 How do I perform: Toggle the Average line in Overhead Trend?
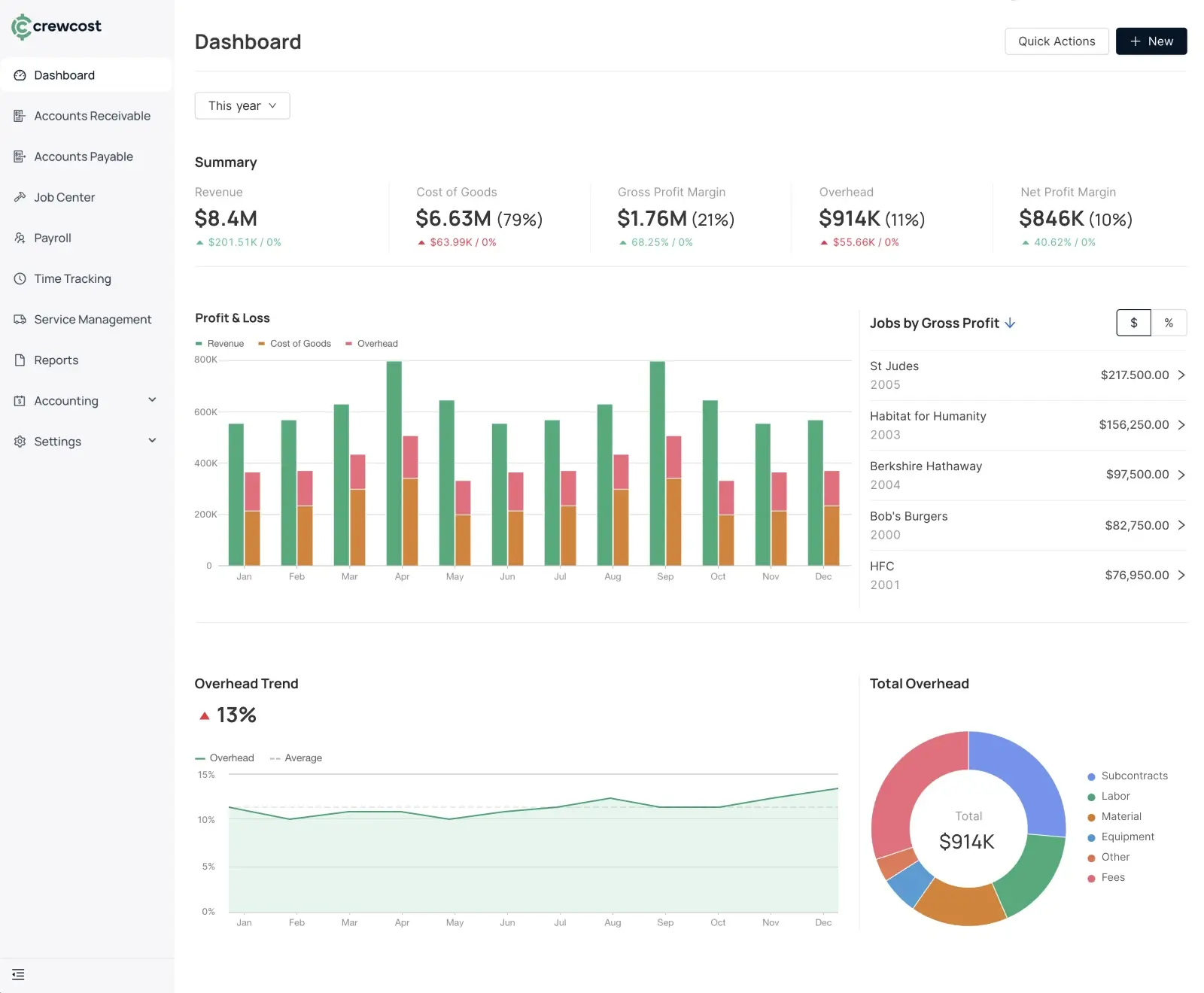click(296, 758)
